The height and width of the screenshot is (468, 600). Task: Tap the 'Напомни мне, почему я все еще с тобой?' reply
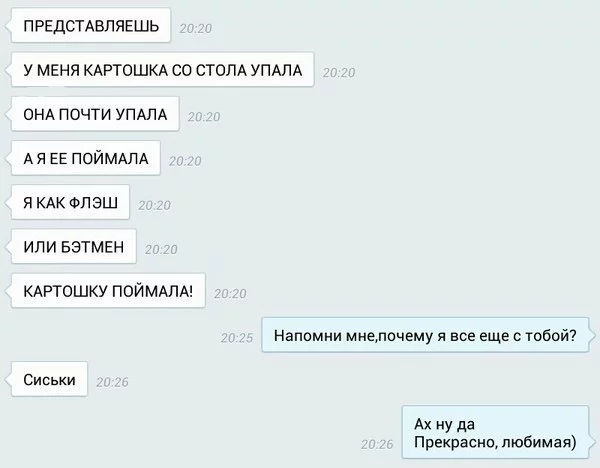pyautogui.click(x=425, y=335)
